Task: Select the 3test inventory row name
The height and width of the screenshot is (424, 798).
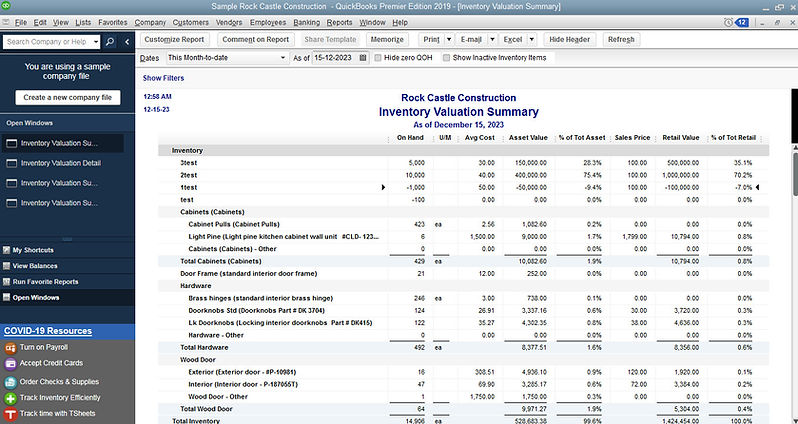Action: pyautogui.click(x=188, y=163)
